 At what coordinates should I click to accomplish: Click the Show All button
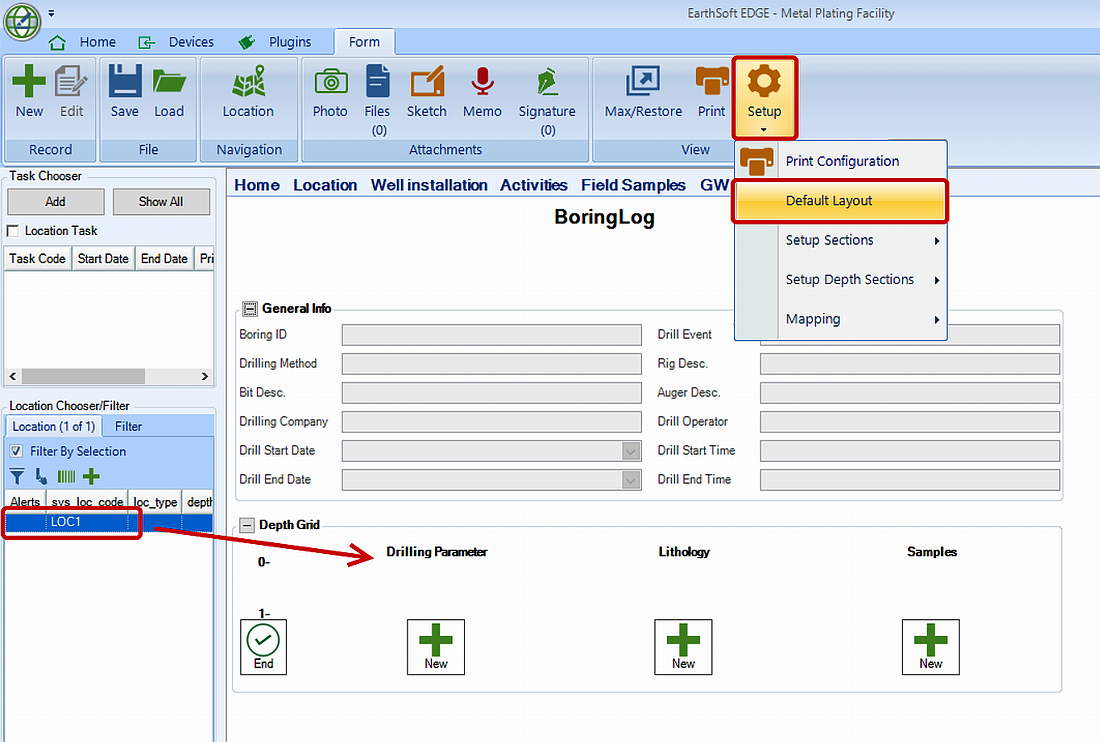point(161,202)
